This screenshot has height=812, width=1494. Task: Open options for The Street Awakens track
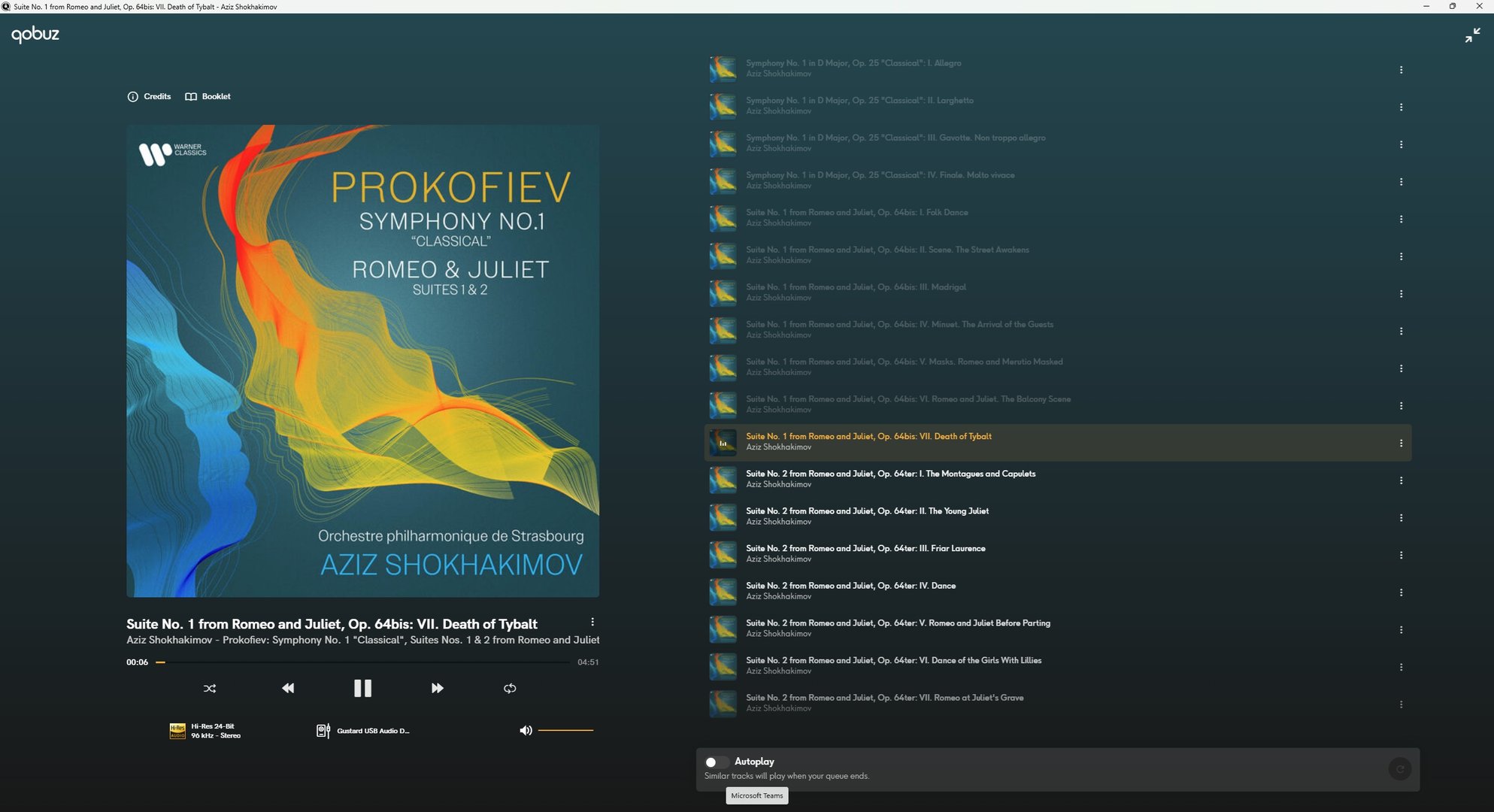click(x=1401, y=256)
